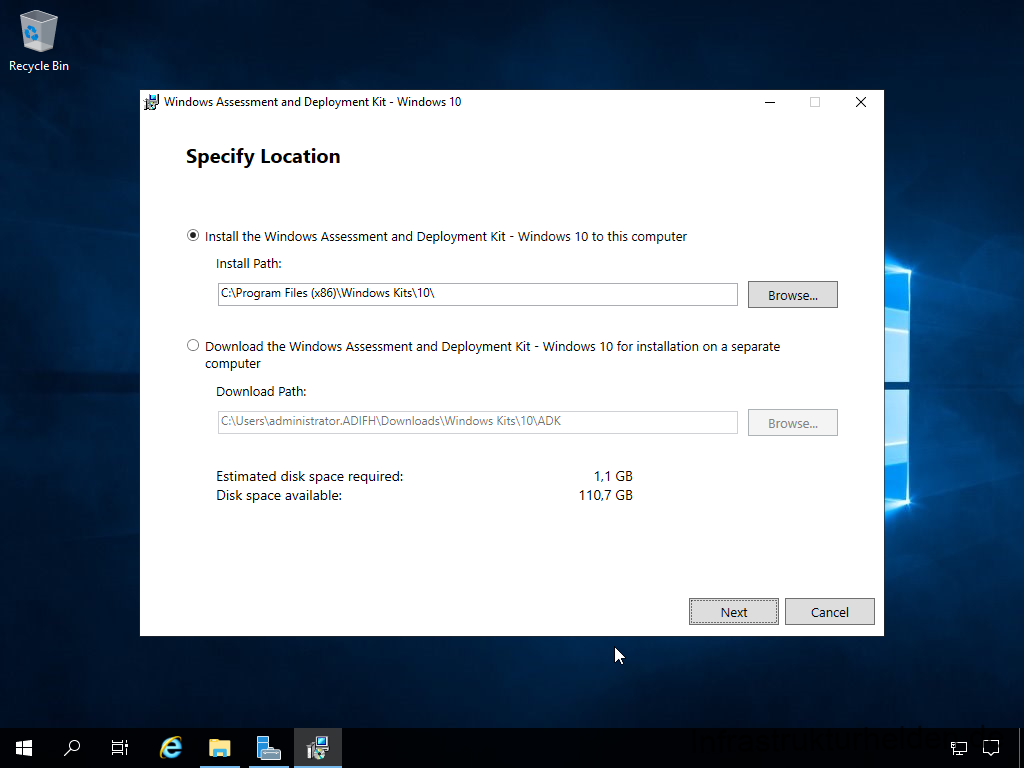This screenshot has width=1024, height=768.
Task: Open Task View on the taskbar
Action: 120,748
